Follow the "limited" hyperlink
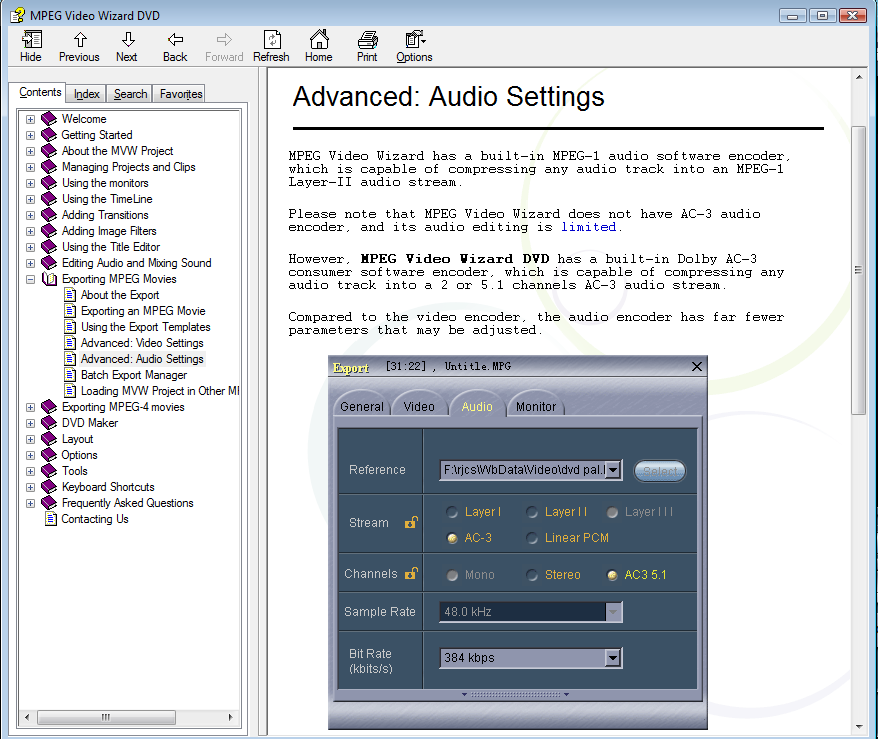Image resolution: width=878 pixels, height=739 pixels. click(588, 227)
